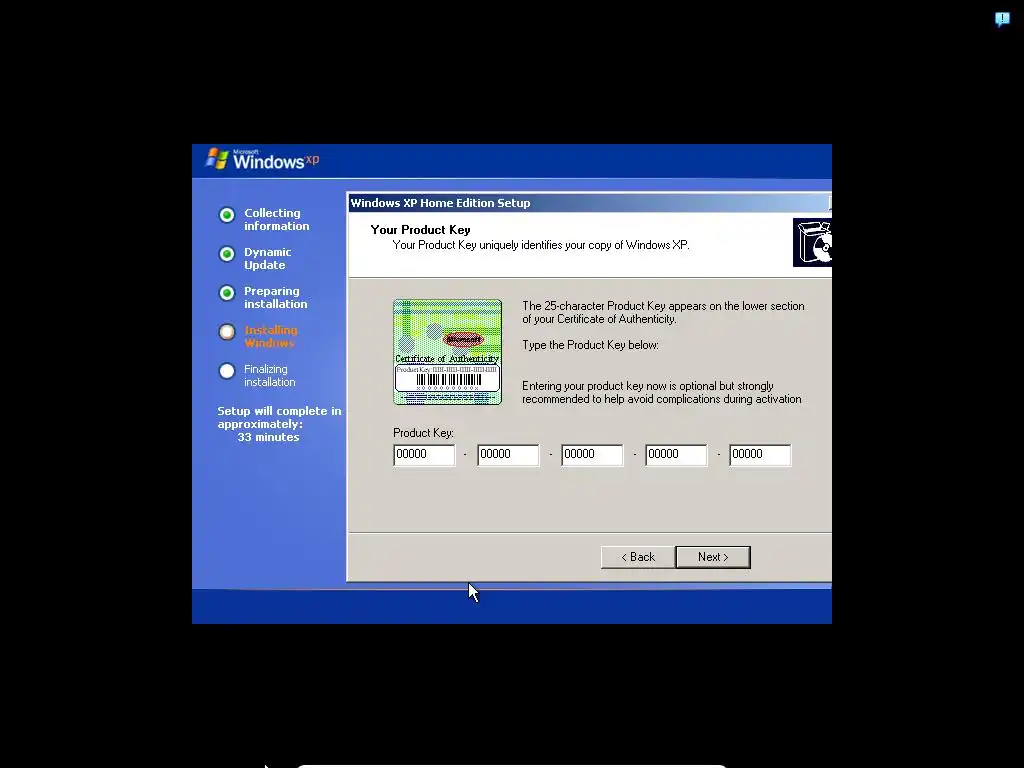The height and width of the screenshot is (768, 1024).
Task: Focus the fourth Product Key field
Action: [x=676, y=455]
